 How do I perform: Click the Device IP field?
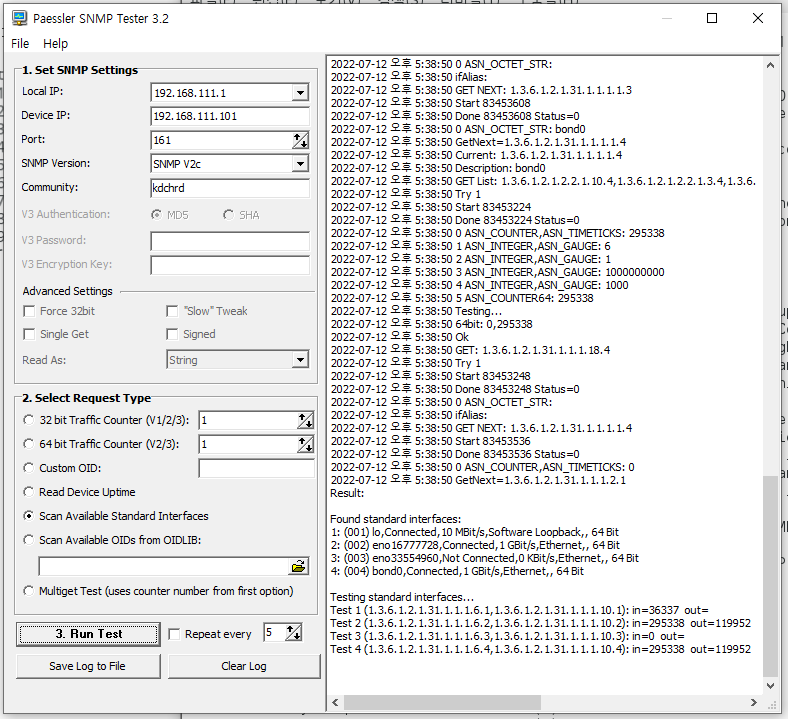(x=230, y=116)
